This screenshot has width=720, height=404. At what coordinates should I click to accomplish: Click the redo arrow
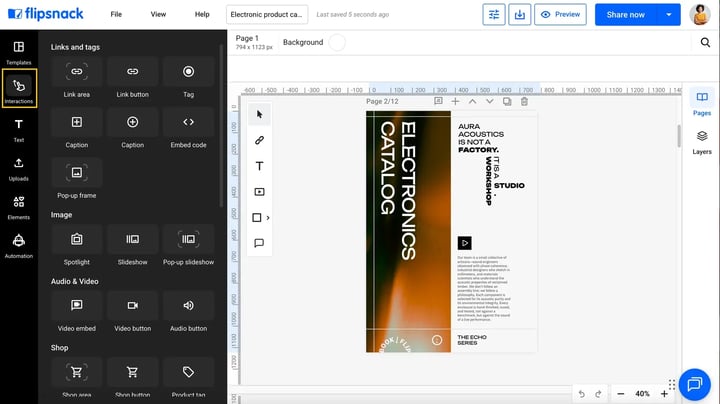click(x=598, y=394)
